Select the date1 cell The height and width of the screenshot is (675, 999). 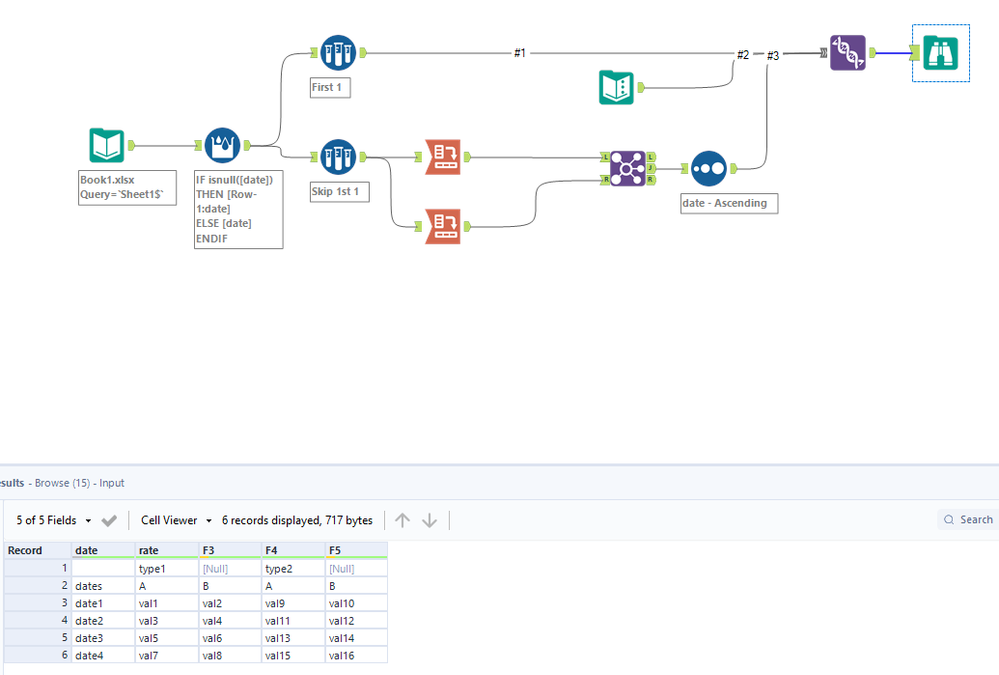click(103, 603)
